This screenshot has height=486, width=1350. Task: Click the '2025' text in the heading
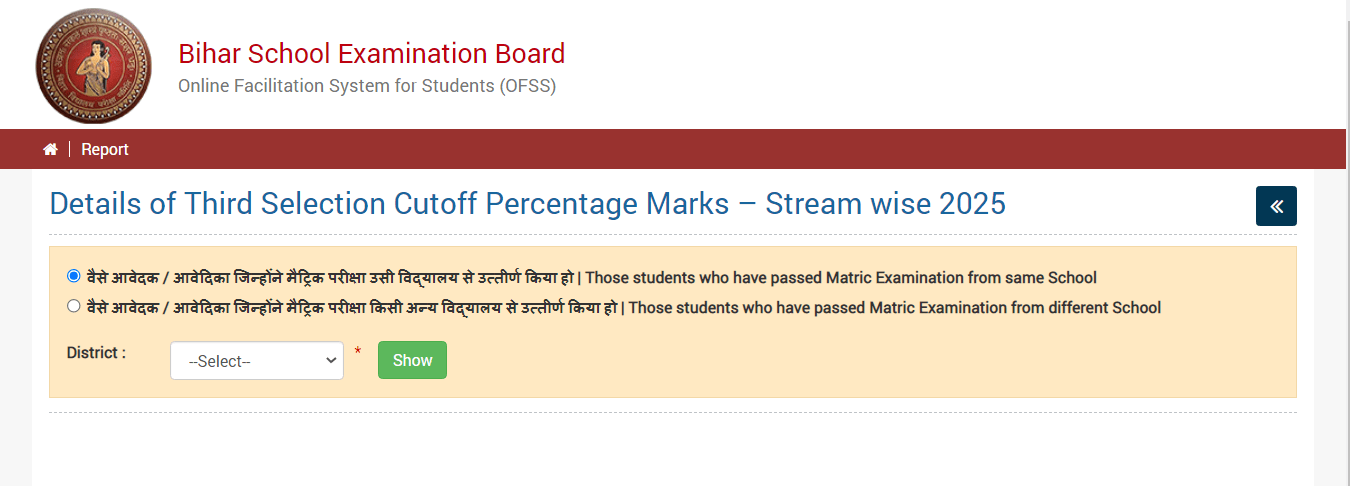coord(972,204)
